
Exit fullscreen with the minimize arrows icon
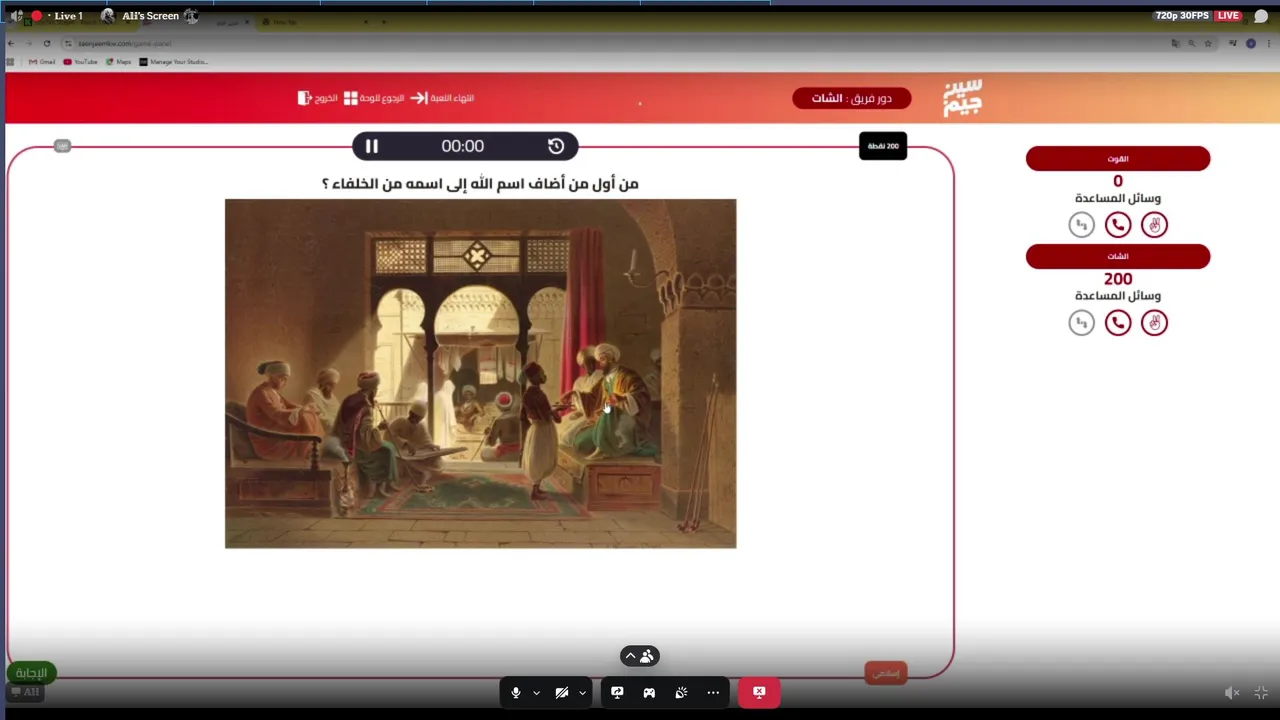[x=1261, y=693]
